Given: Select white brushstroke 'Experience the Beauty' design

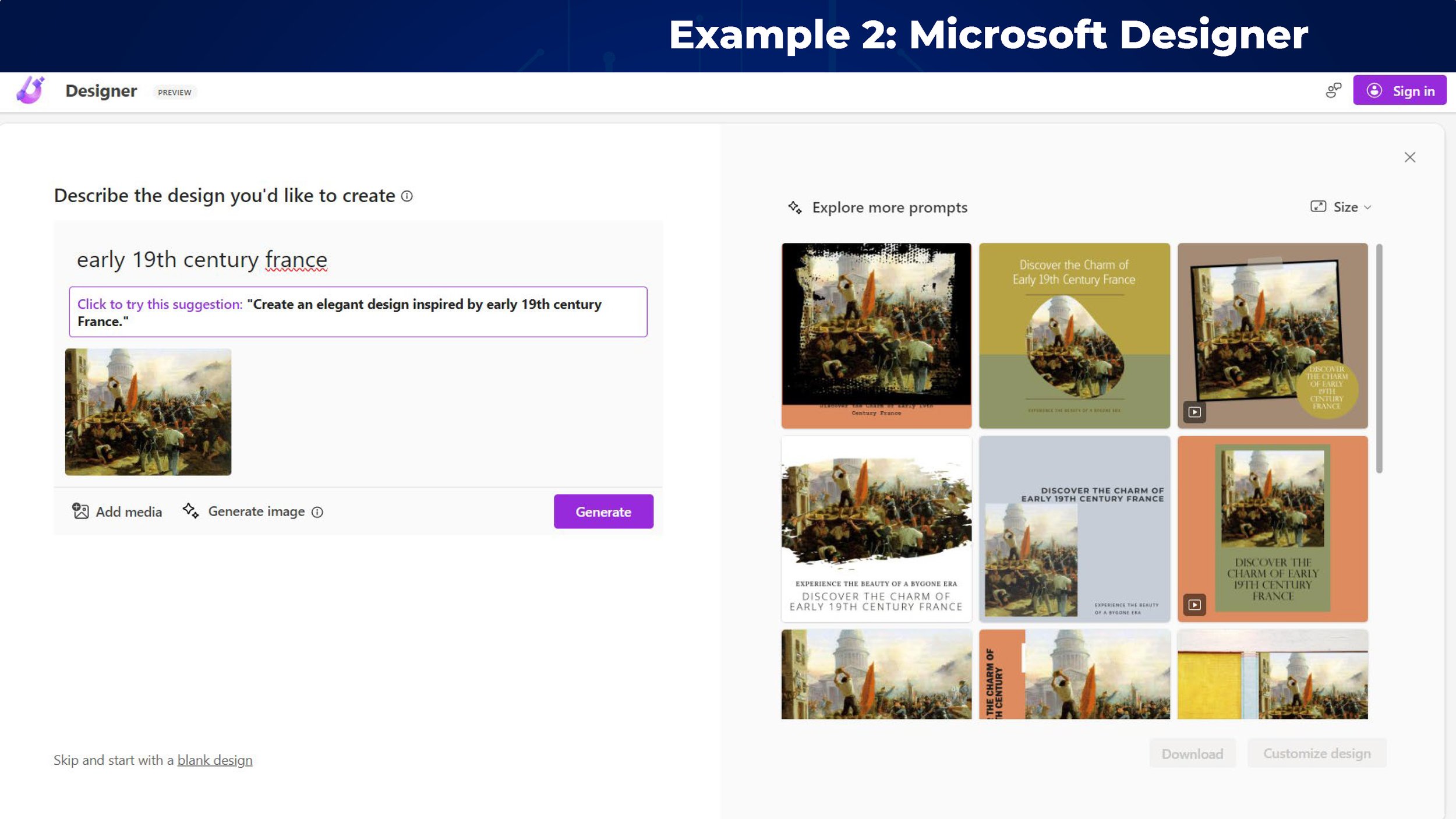Looking at the screenshot, I should point(877,529).
